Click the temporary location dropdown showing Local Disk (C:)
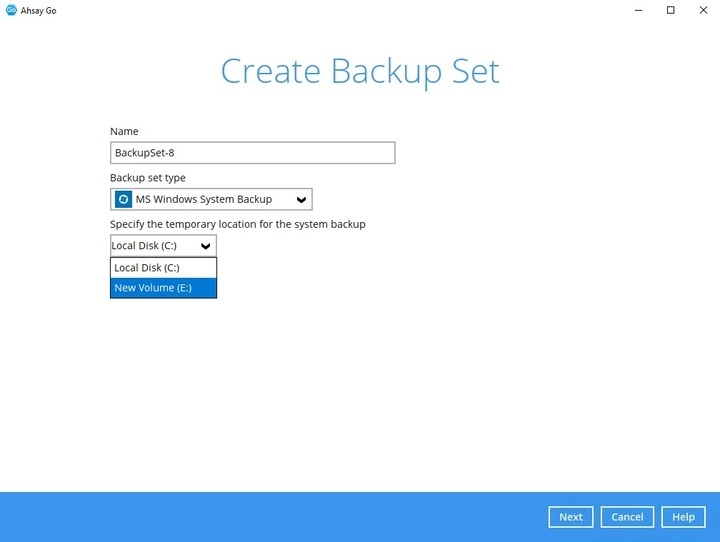Screen dimensions: 720x542 coord(163,246)
